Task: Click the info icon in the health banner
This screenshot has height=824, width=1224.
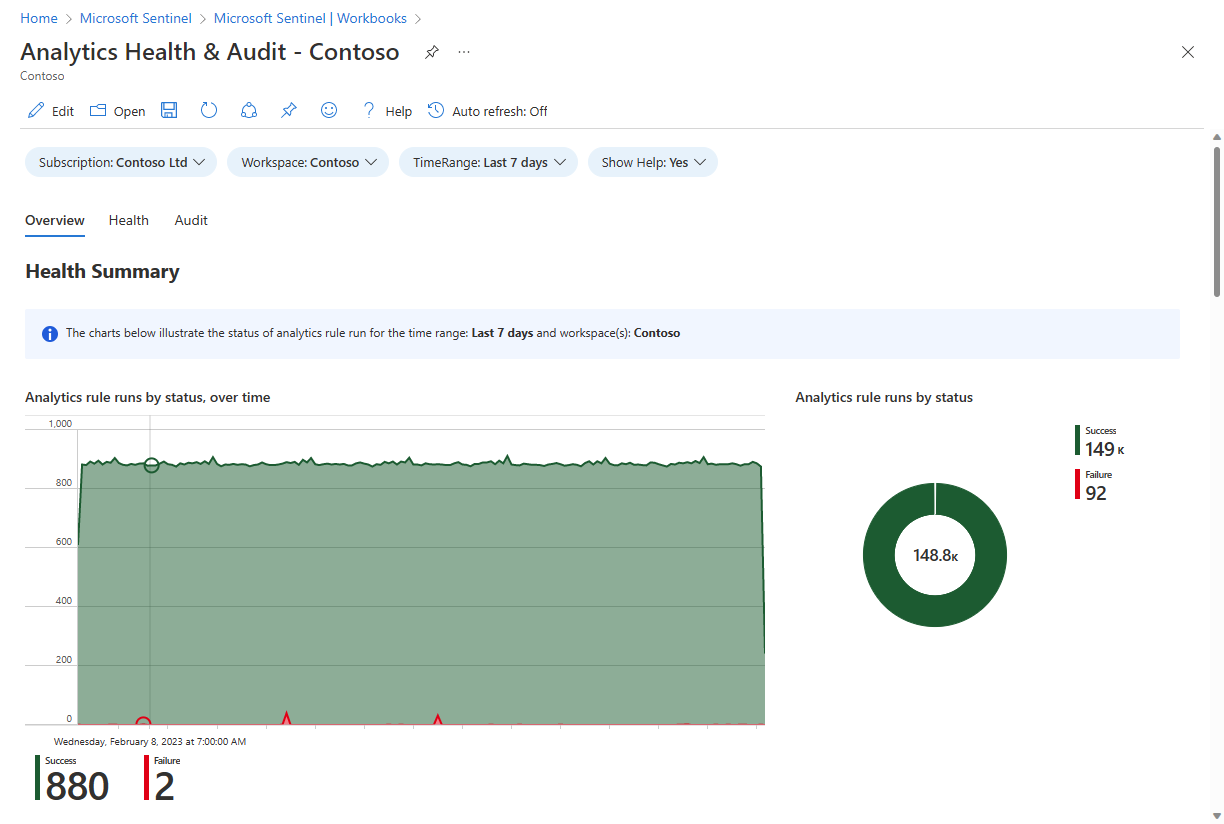Action: coord(49,333)
